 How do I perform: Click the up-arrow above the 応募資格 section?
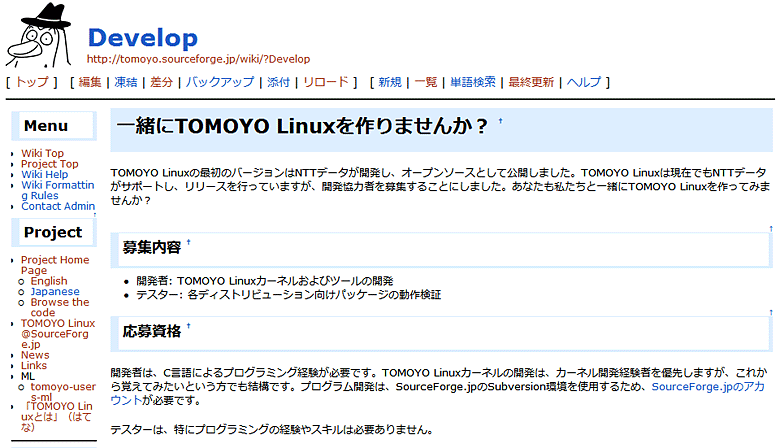coord(771,313)
